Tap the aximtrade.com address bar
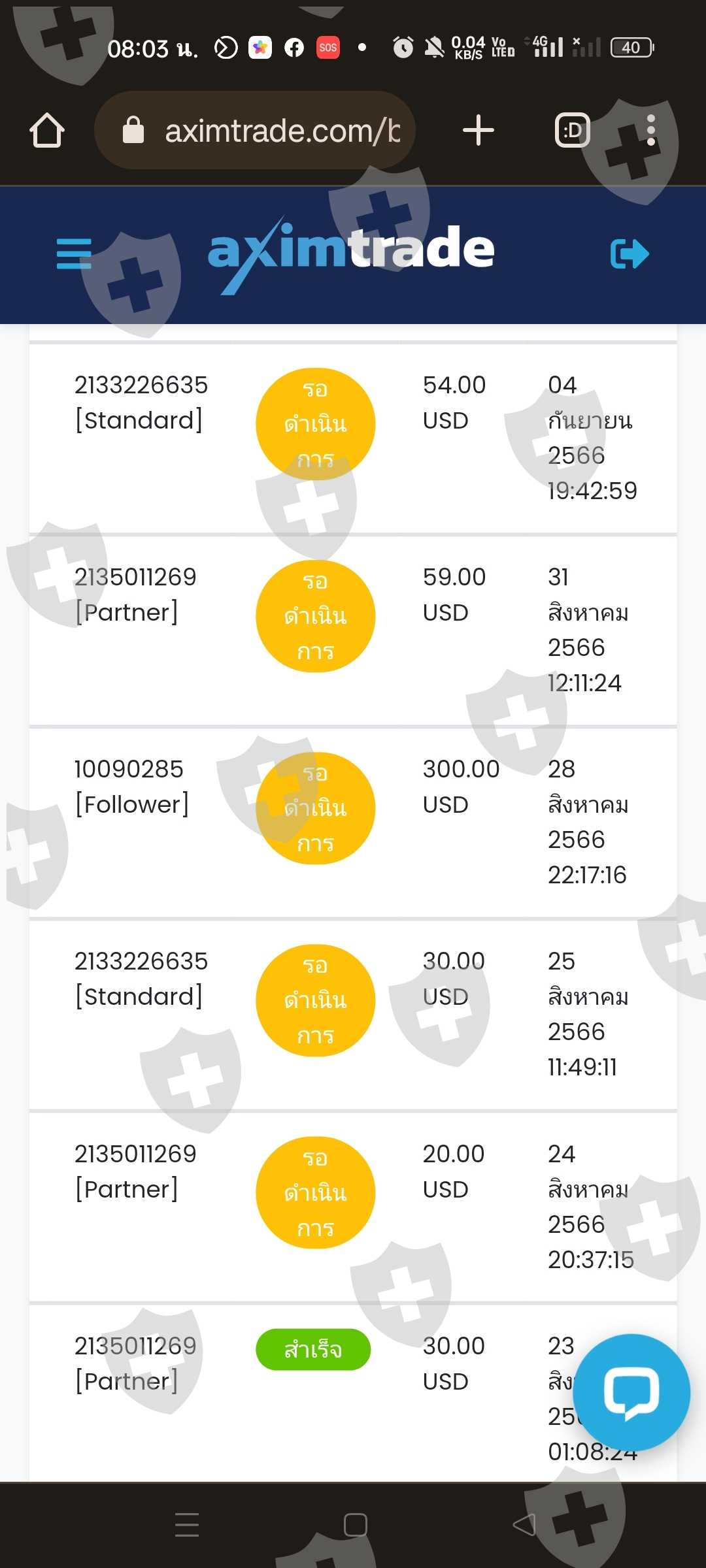 pos(281,131)
